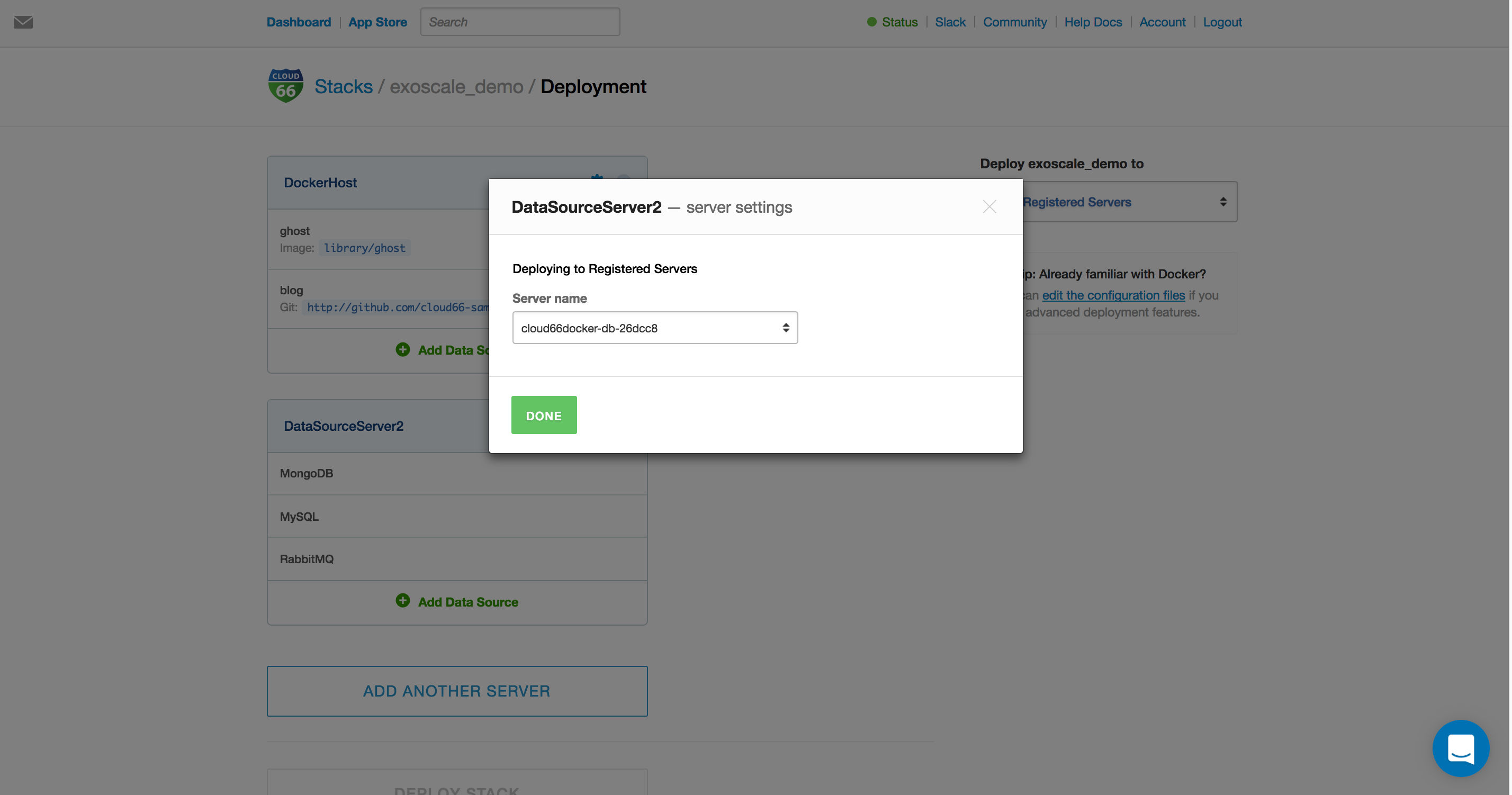This screenshot has width=1512, height=795.
Task: Open the App Store
Action: [378, 22]
